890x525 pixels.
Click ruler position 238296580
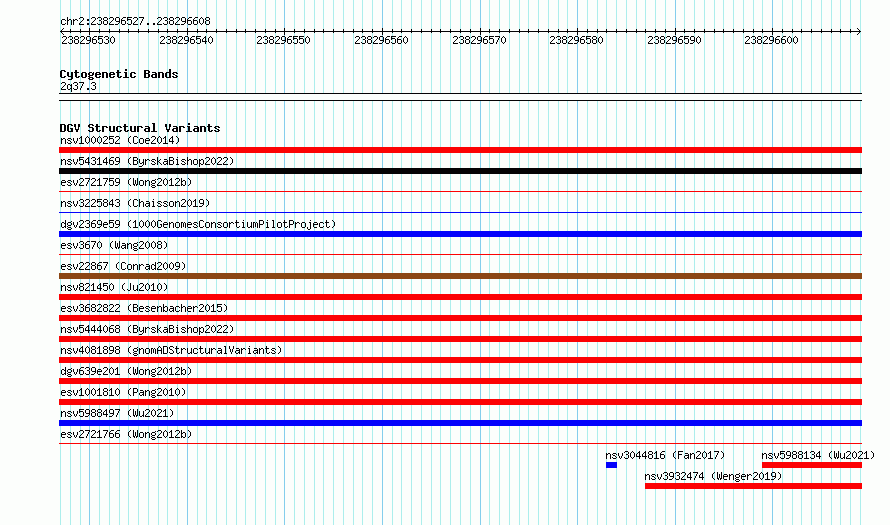click(576, 40)
